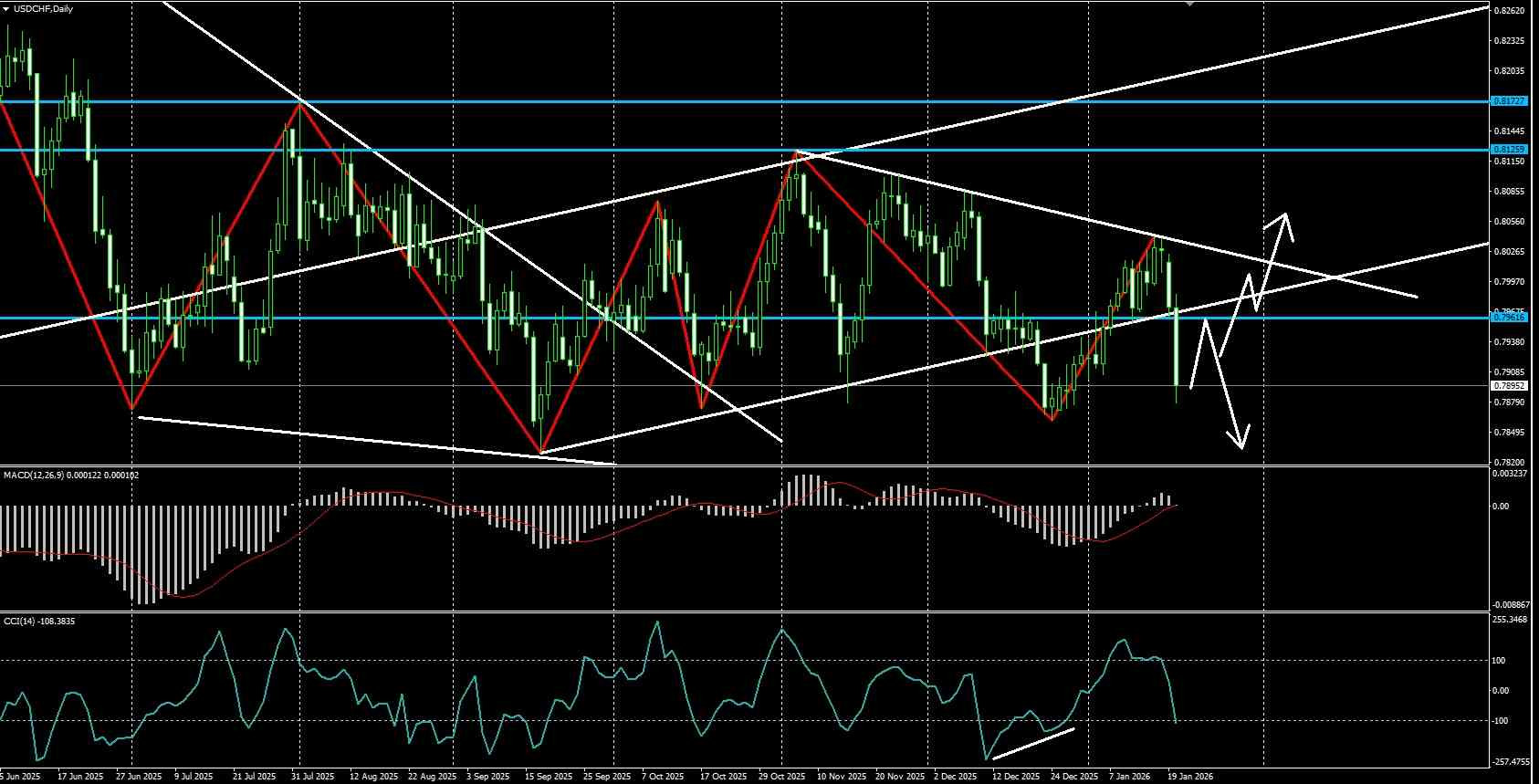Click the small triangle beside USDCHF,Daily title
This screenshot has height=784, width=1539.
coord(6,8)
